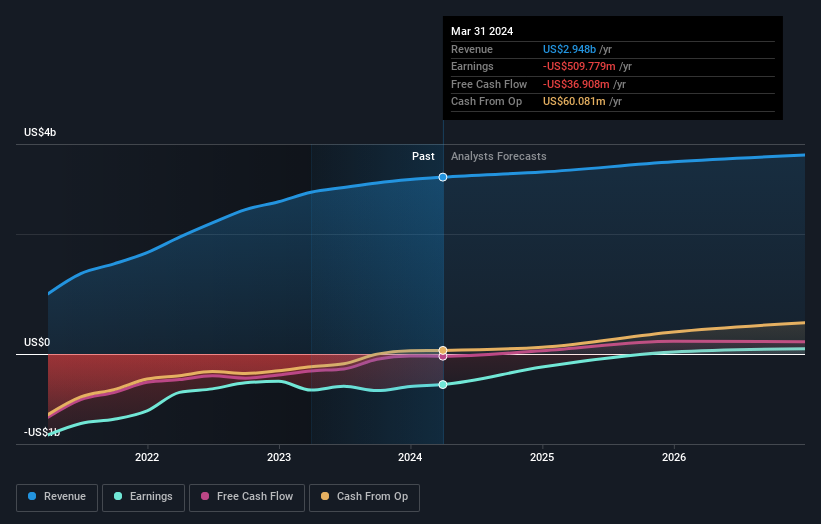Click the 2024 x-axis label
821x524 pixels.
click(x=410, y=458)
